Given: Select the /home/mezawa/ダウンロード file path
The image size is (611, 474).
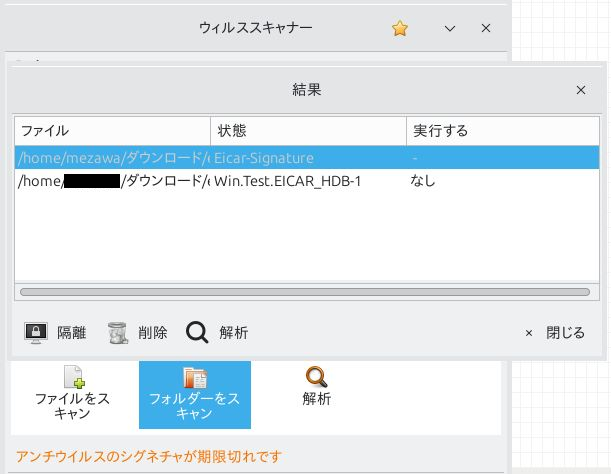Looking at the screenshot, I should click(x=114, y=157).
